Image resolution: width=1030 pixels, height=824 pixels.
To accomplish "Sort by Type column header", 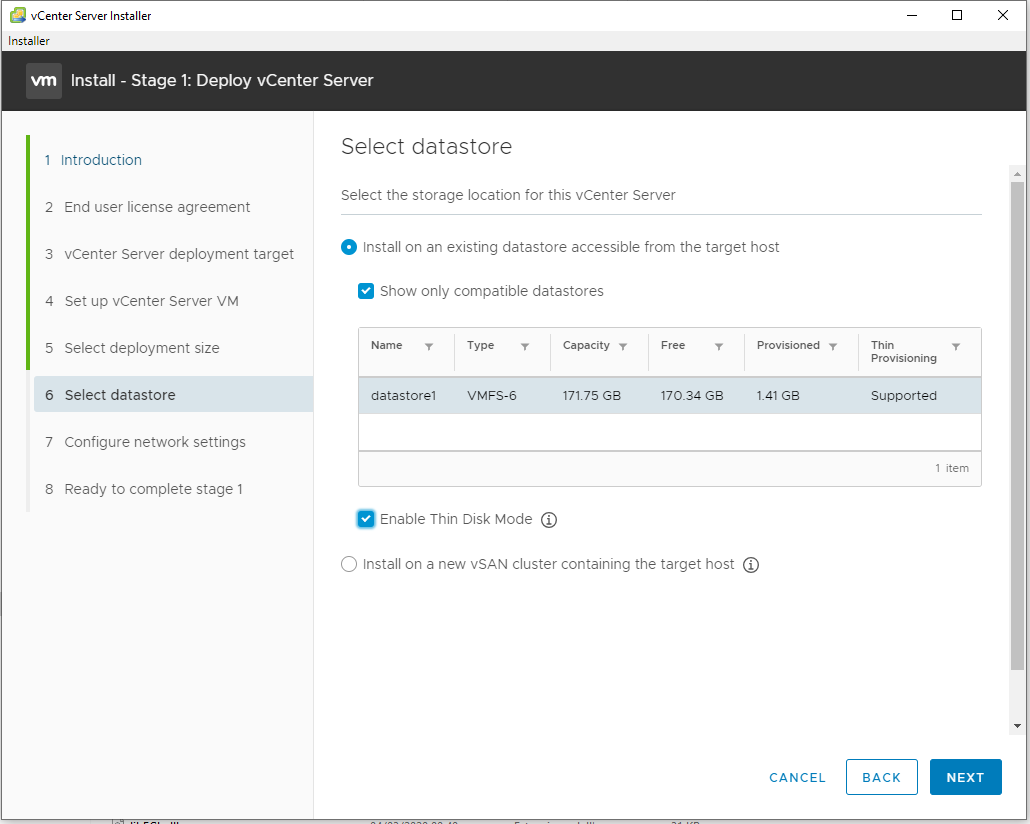I will tap(480, 346).
